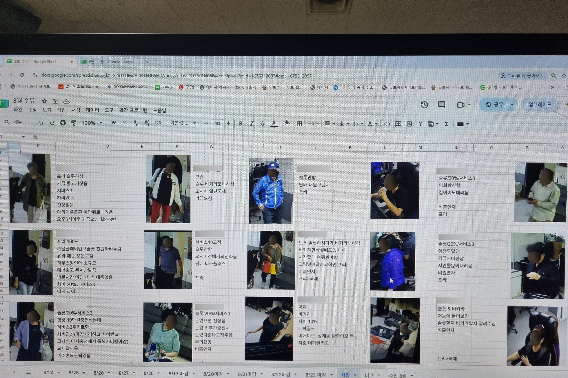This screenshot has width=568, height=378.
Task: Click the create filter funnel icon
Action: click(421, 124)
